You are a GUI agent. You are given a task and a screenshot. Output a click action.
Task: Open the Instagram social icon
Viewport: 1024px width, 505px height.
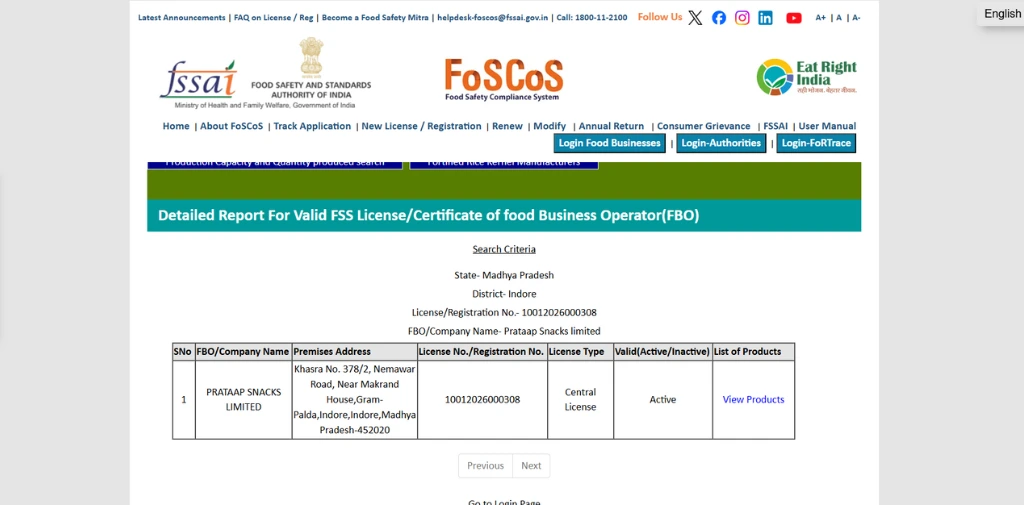pyautogui.click(x=742, y=18)
